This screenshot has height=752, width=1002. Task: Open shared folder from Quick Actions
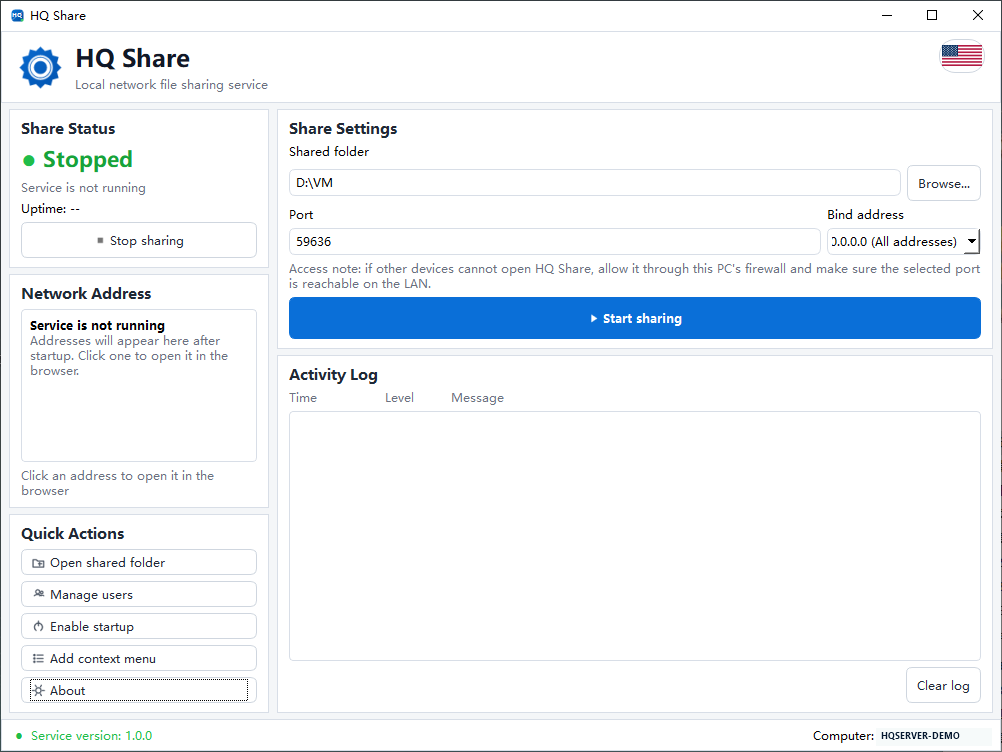pos(139,562)
